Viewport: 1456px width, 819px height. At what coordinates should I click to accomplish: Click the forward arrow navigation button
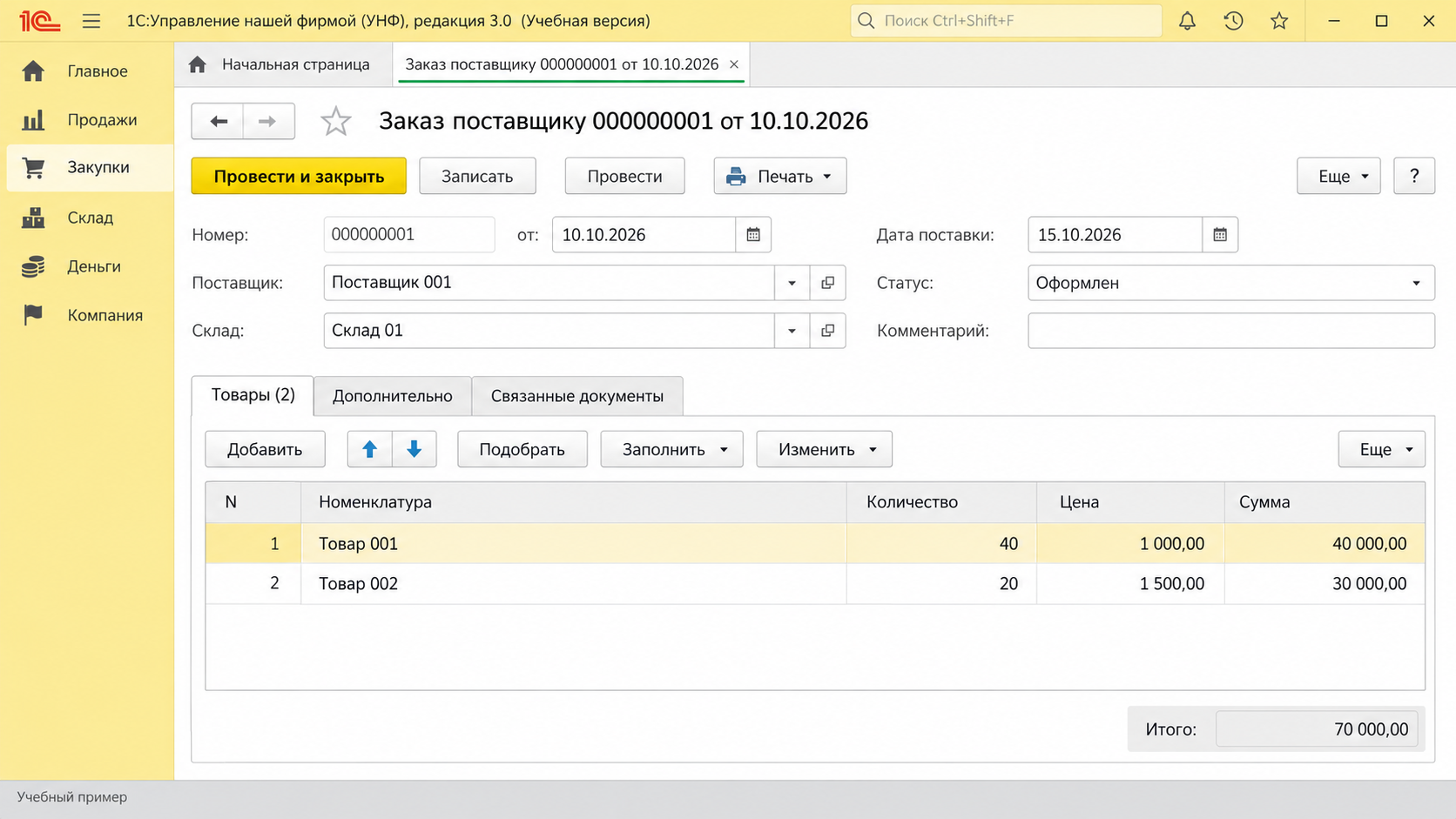268,121
